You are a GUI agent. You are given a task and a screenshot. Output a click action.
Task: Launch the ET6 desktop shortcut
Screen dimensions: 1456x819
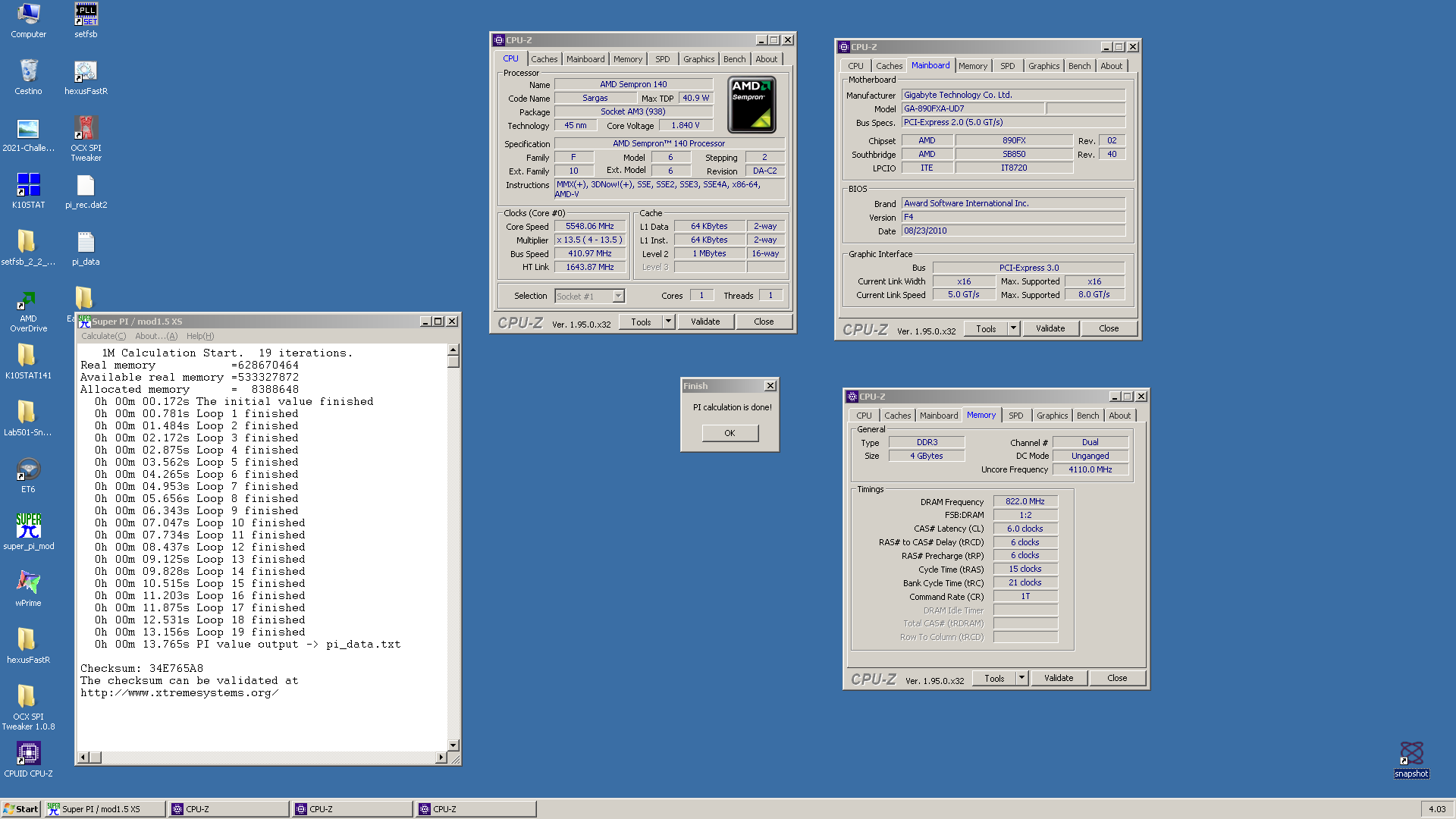pyautogui.click(x=28, y=475)
